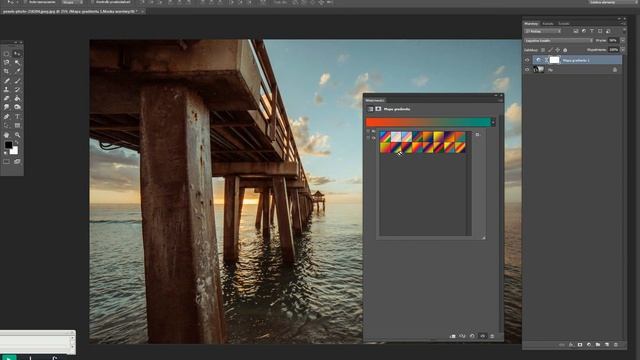
Task: Change screen mode from toolbox
Action: pos(17,162)
